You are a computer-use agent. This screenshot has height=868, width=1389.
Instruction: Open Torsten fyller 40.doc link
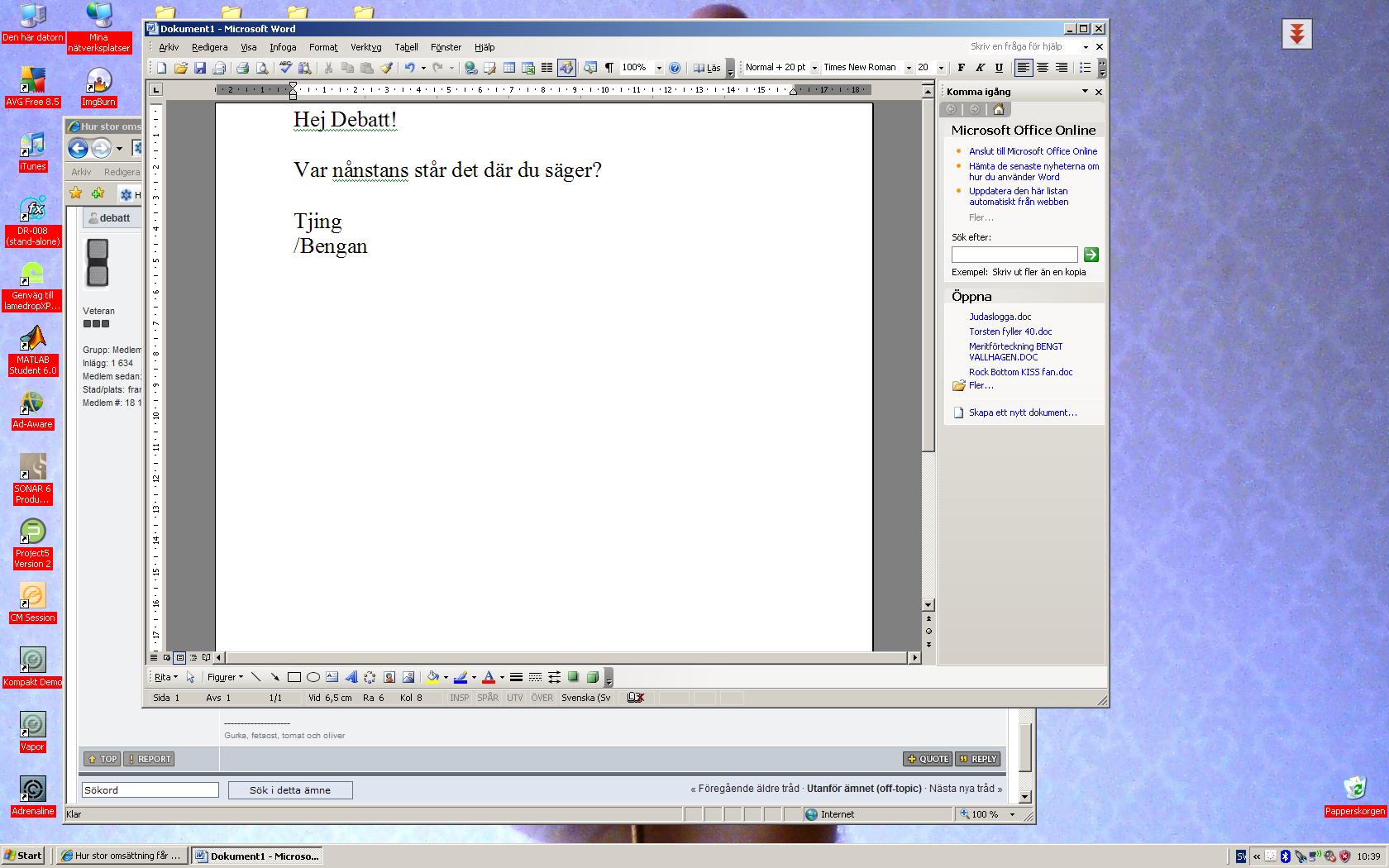coord(1010,331)
